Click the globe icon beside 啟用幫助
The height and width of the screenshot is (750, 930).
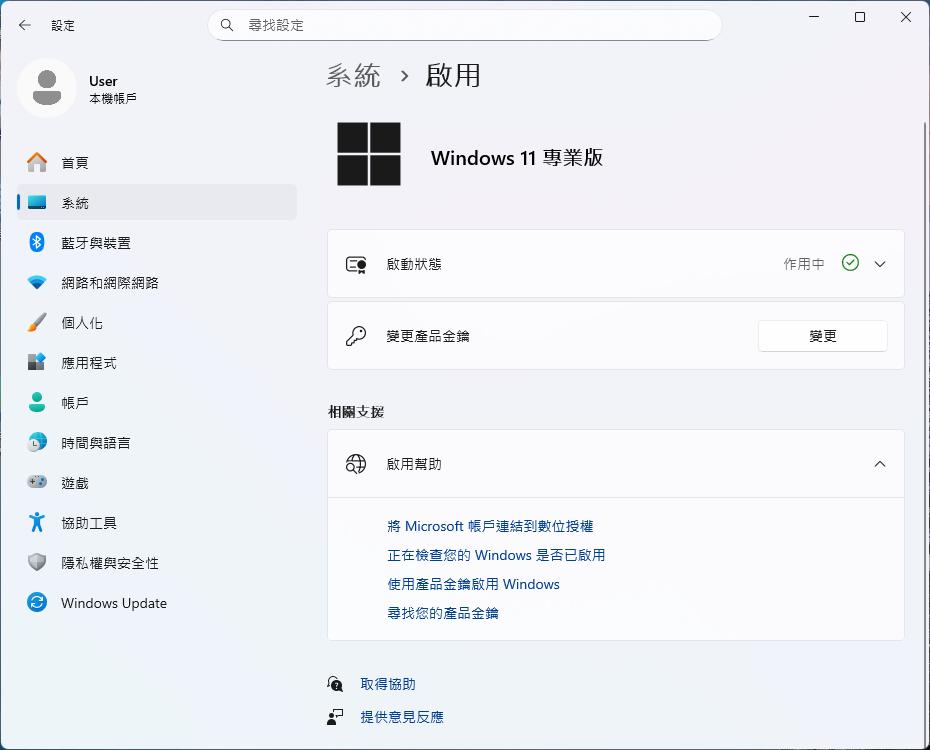click(x=356, y=464)
